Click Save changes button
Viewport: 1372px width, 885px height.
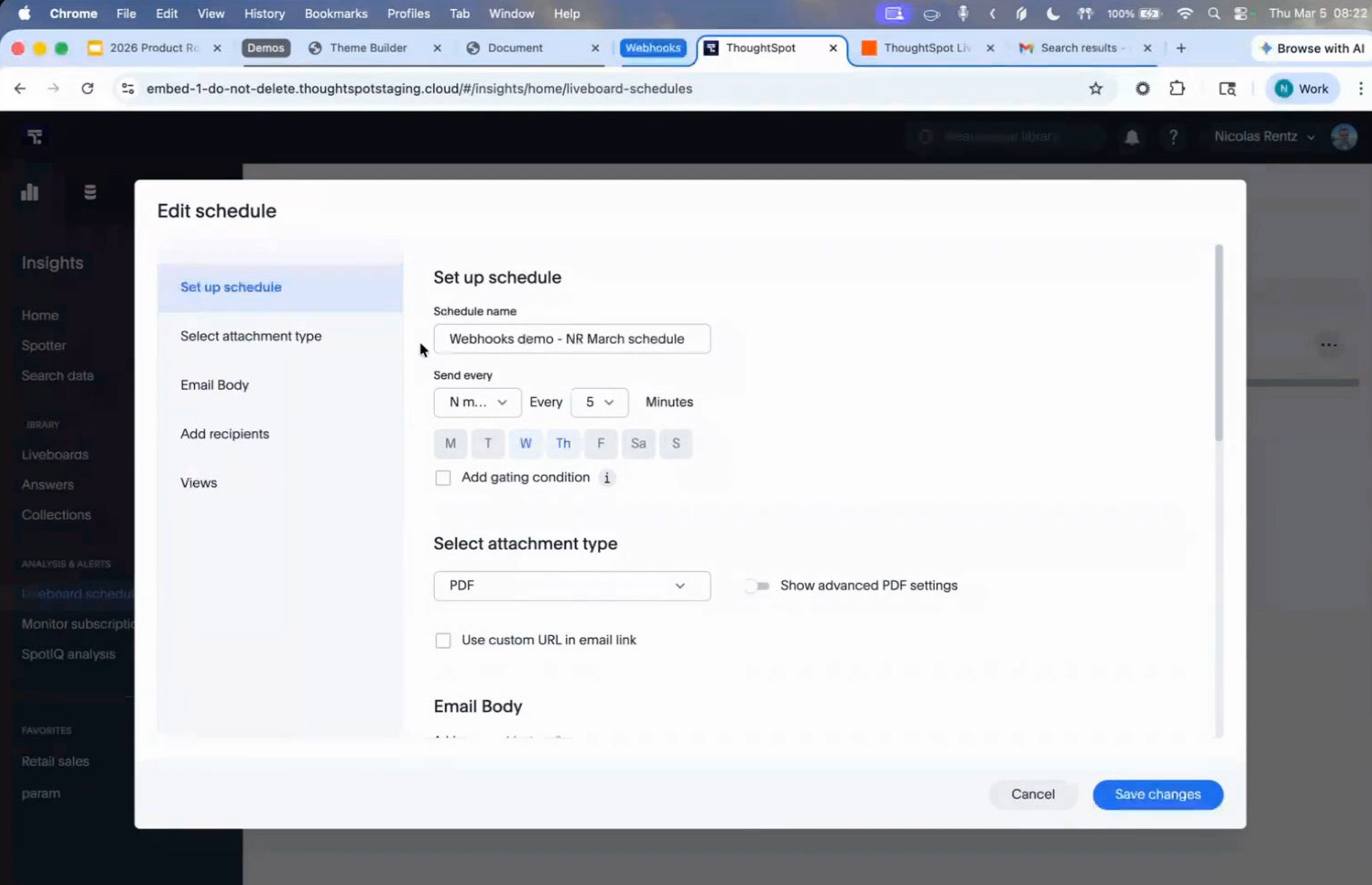(1157, 795)
